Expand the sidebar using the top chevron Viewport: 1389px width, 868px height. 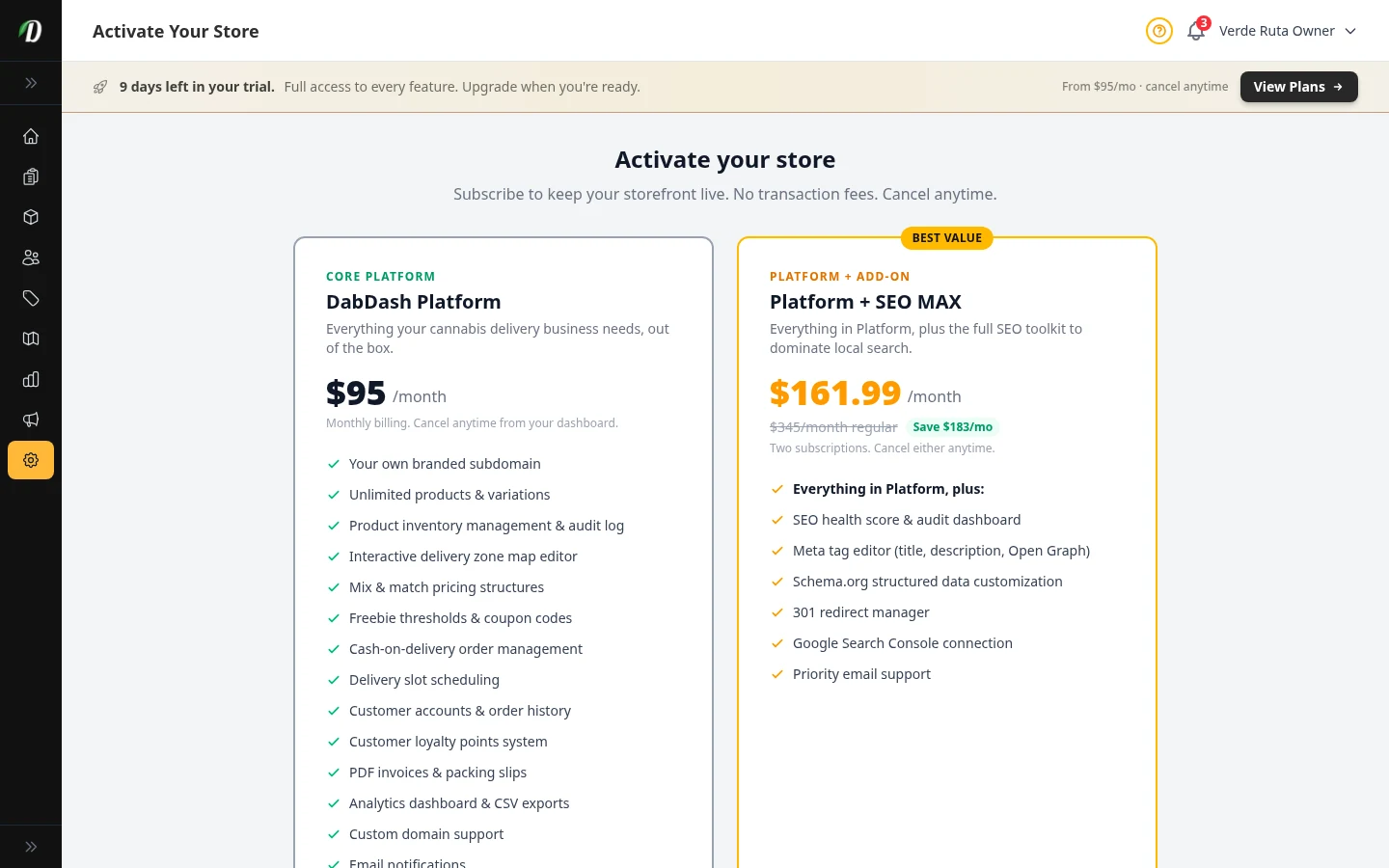[x=30, y=83]
